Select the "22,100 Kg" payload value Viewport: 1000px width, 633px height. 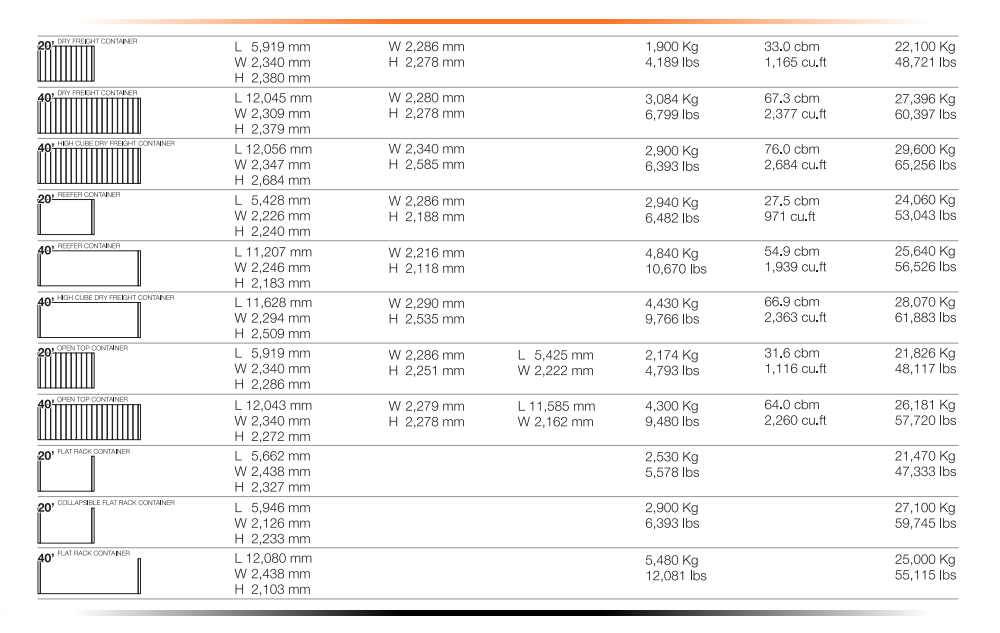click(x=925, y=47)
